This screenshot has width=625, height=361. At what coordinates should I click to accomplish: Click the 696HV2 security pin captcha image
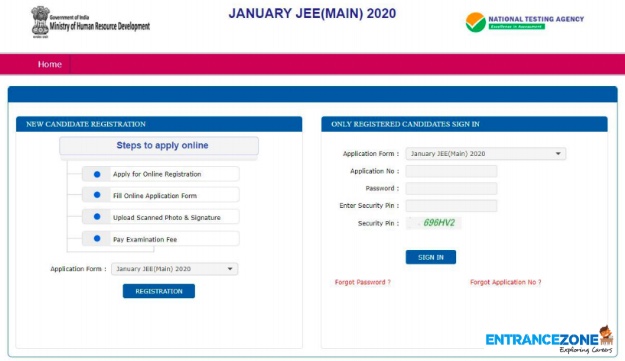434,223
